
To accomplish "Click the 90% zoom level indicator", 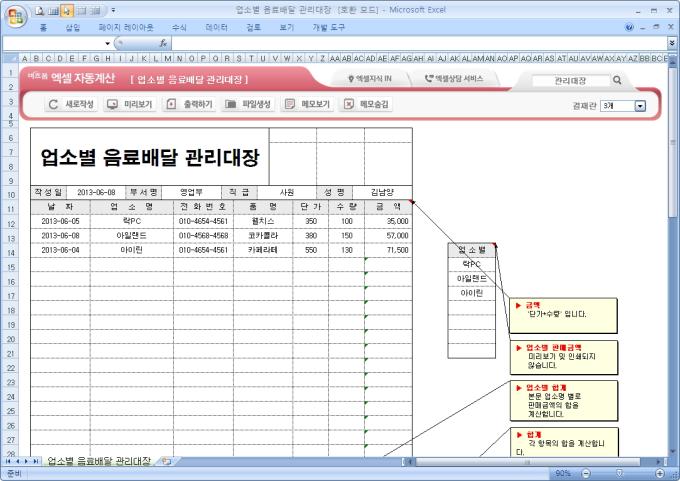I will click(563, 473).
